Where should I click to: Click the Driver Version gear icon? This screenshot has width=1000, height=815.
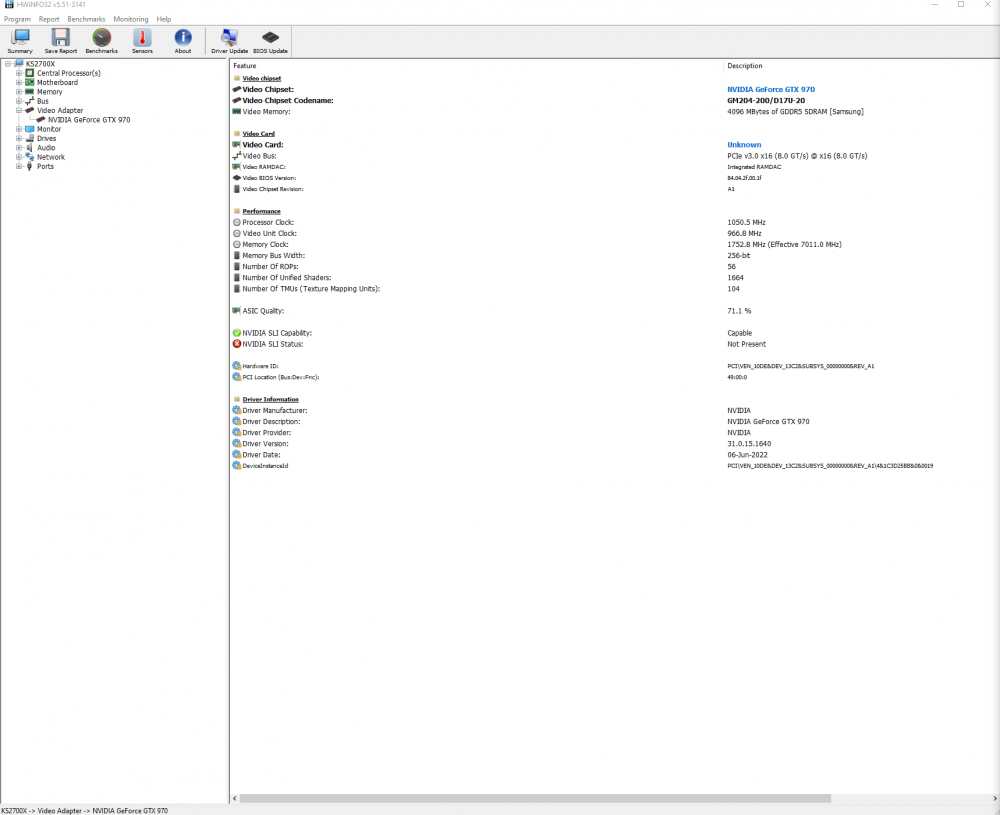click(x=237, y=444)
